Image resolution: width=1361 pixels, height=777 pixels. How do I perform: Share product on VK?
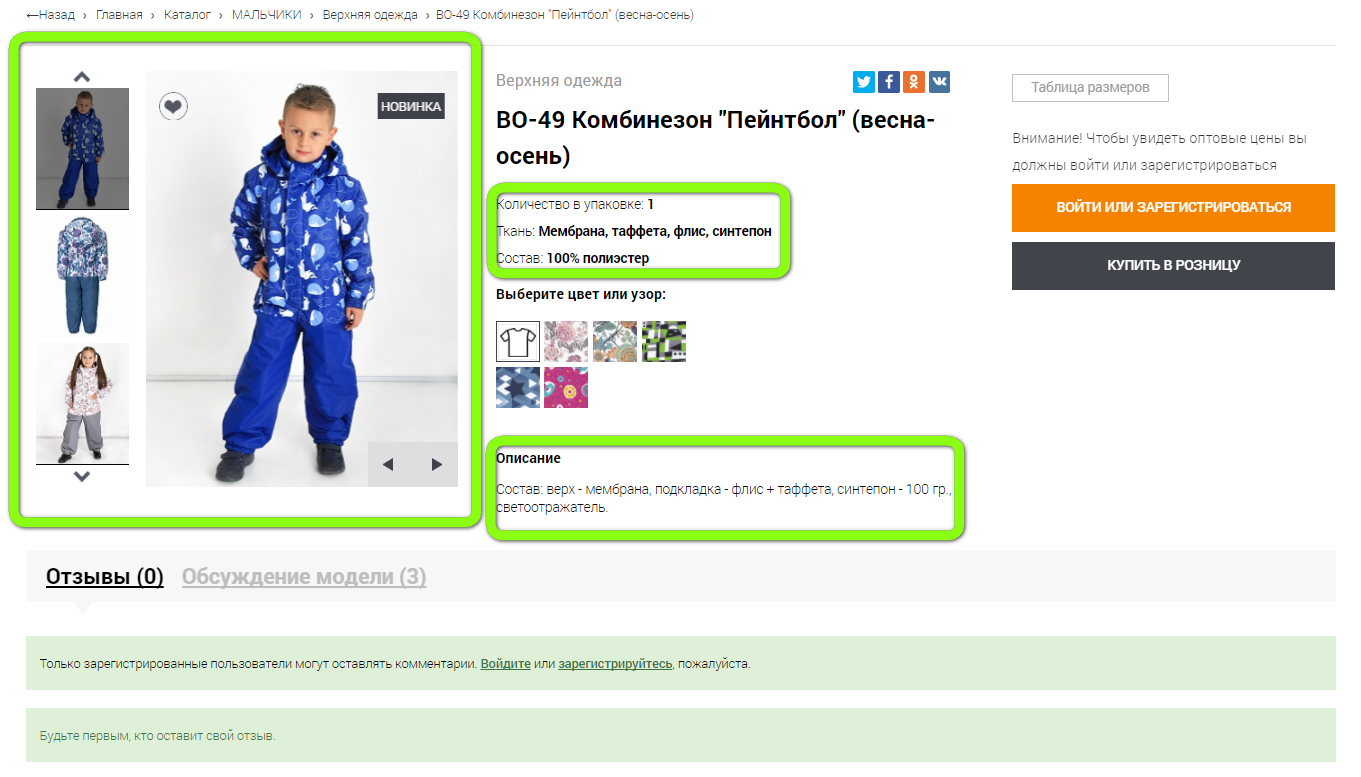click(939, 82)
